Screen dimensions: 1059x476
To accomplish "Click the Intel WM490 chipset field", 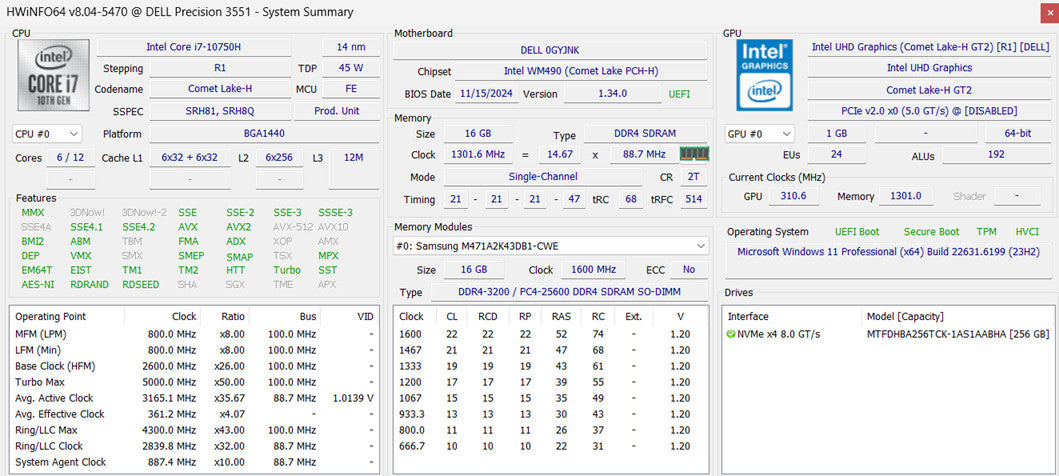I will pyautogui.click(x=580, y=72).
